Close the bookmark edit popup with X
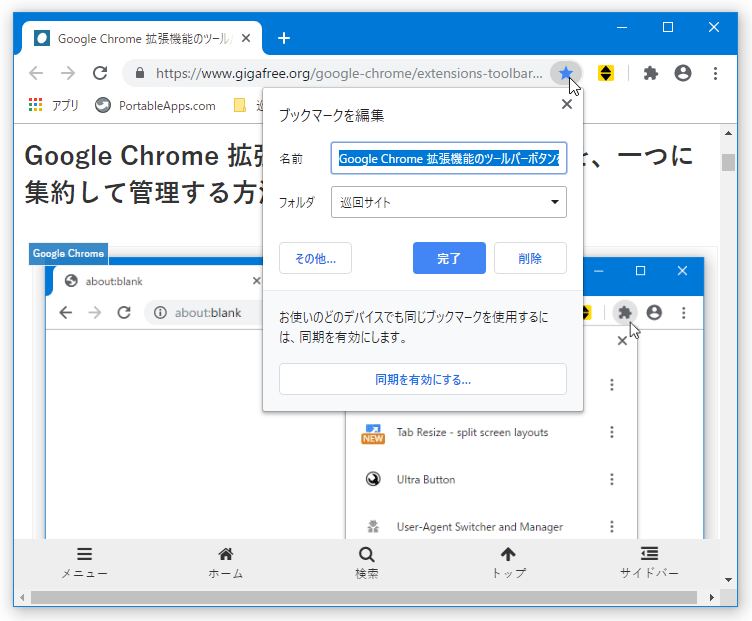Screen dimensions: 752x621 [x=566, y=104]
